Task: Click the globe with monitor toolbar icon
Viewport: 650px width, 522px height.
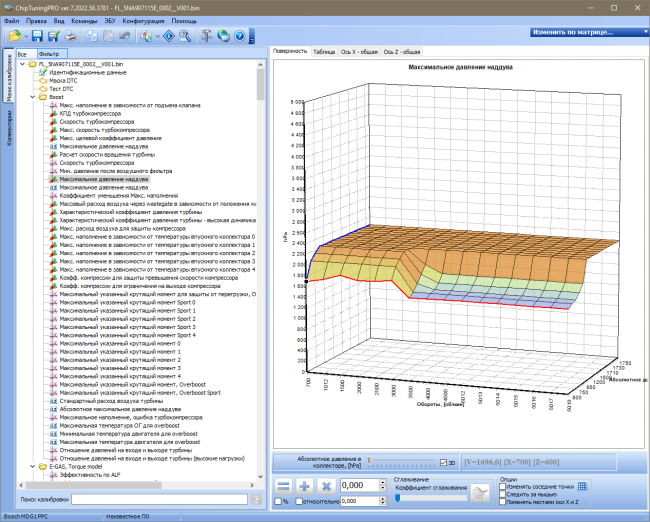Action: point(223,36)
